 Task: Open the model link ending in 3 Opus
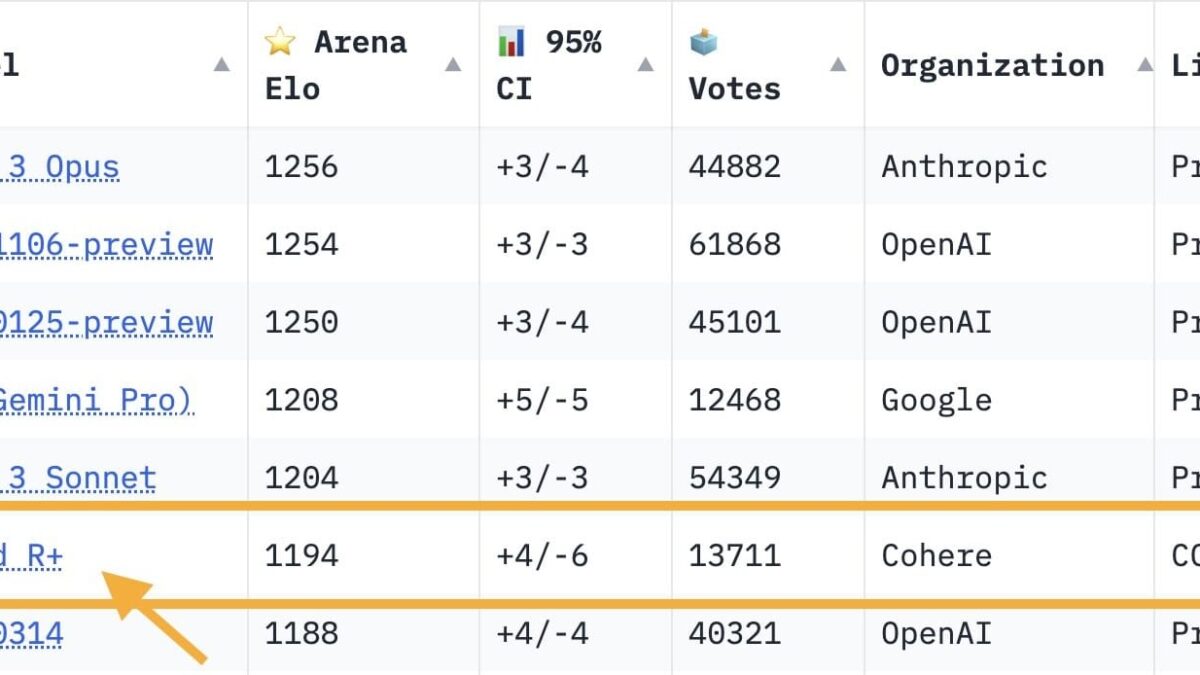coord(60,167)
